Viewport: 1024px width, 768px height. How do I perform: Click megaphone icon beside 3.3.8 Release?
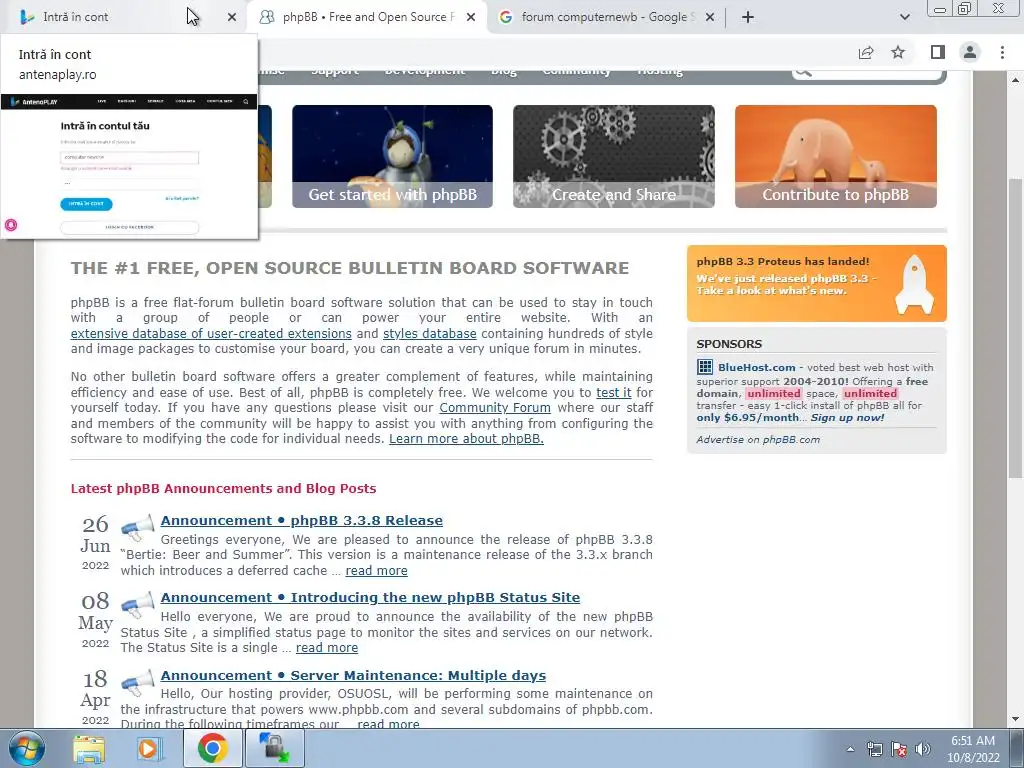click(x=138, y=528)
